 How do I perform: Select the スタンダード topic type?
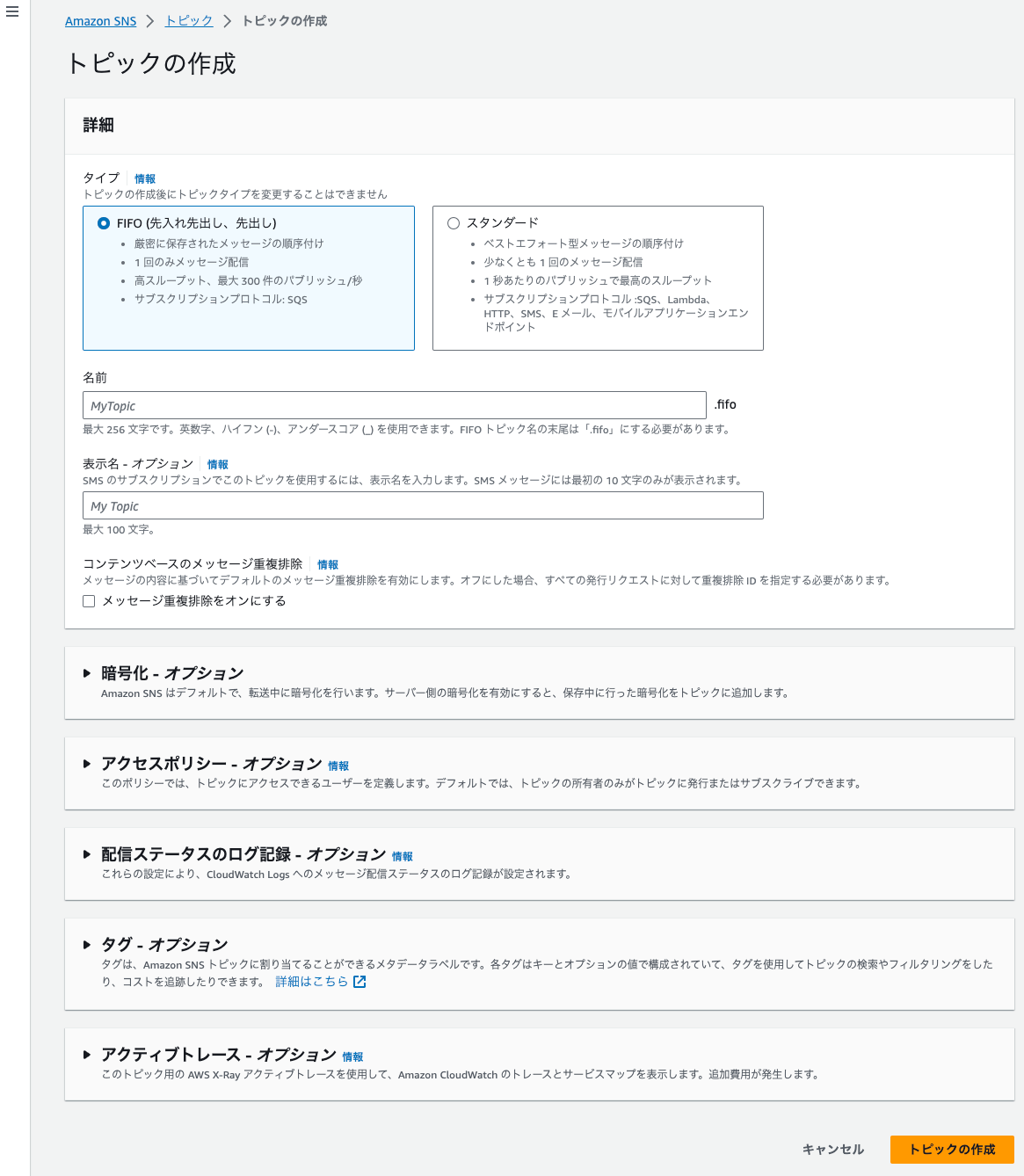[454, 223]
